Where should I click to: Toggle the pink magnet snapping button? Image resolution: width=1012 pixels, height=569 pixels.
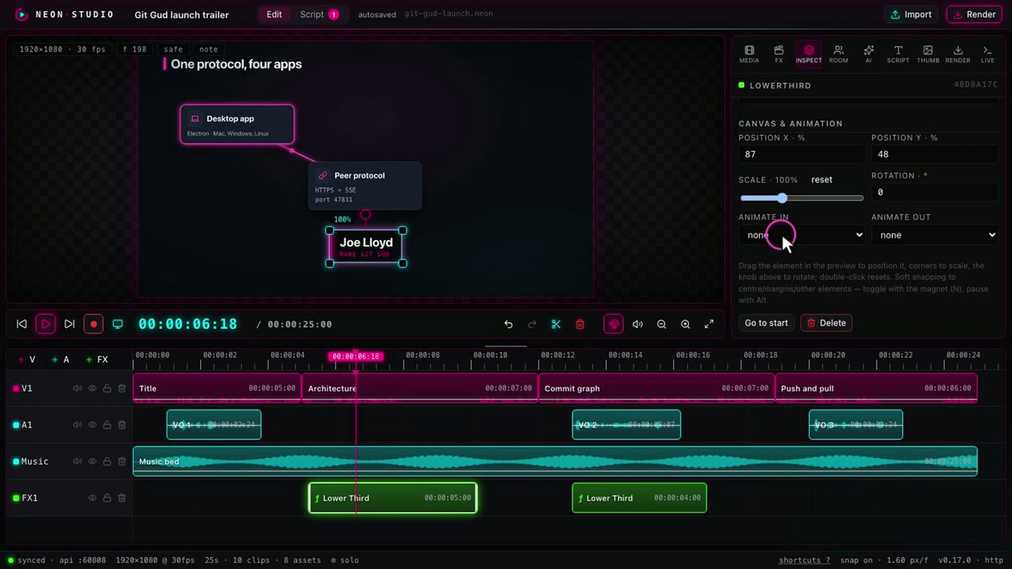point(613,324)
